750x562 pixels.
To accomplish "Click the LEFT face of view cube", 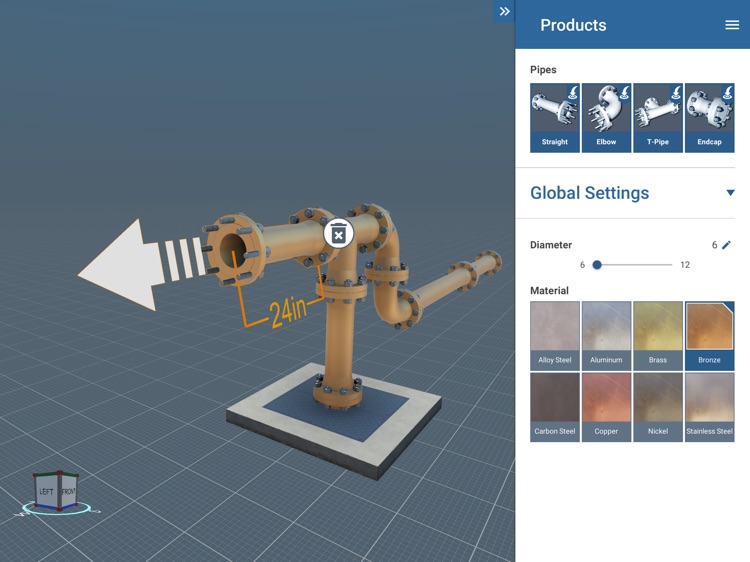I will [46, 491].
